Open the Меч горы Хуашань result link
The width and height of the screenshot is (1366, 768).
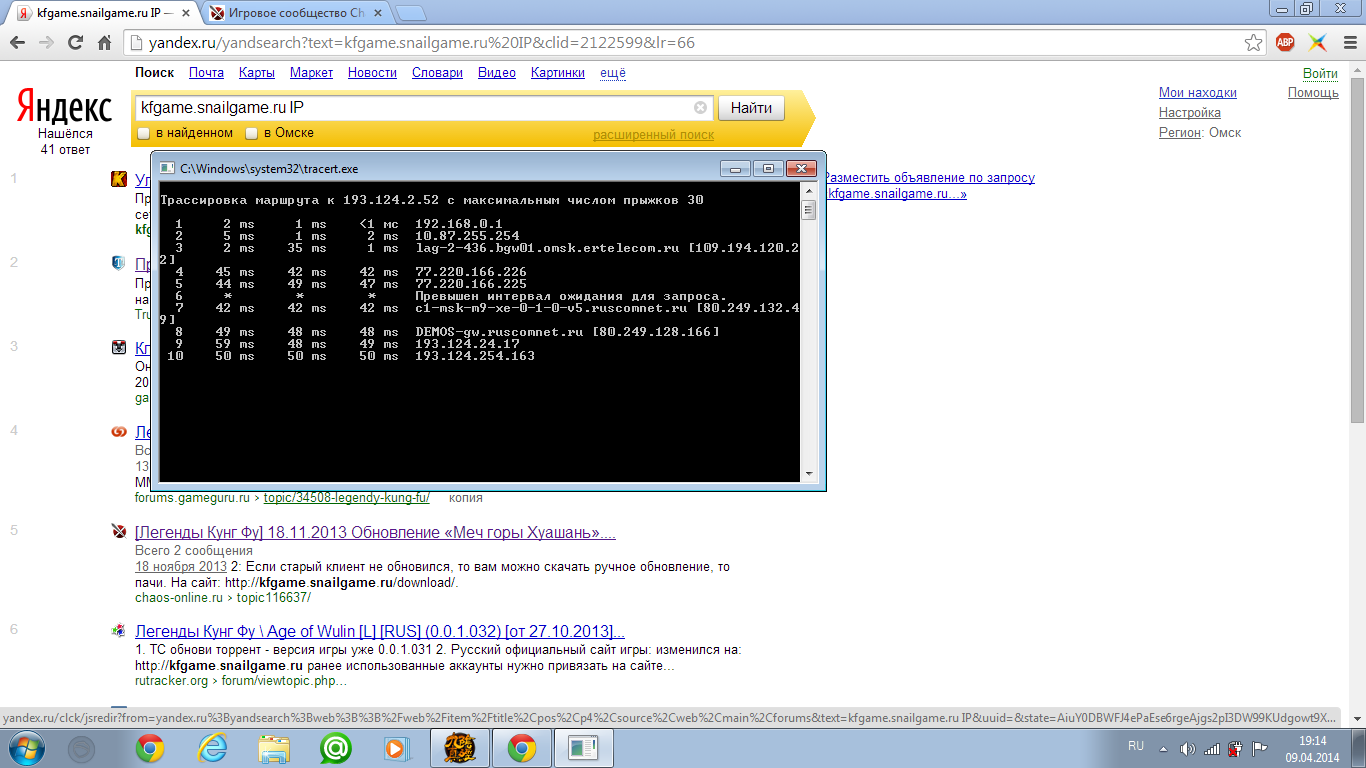(375, 532)
